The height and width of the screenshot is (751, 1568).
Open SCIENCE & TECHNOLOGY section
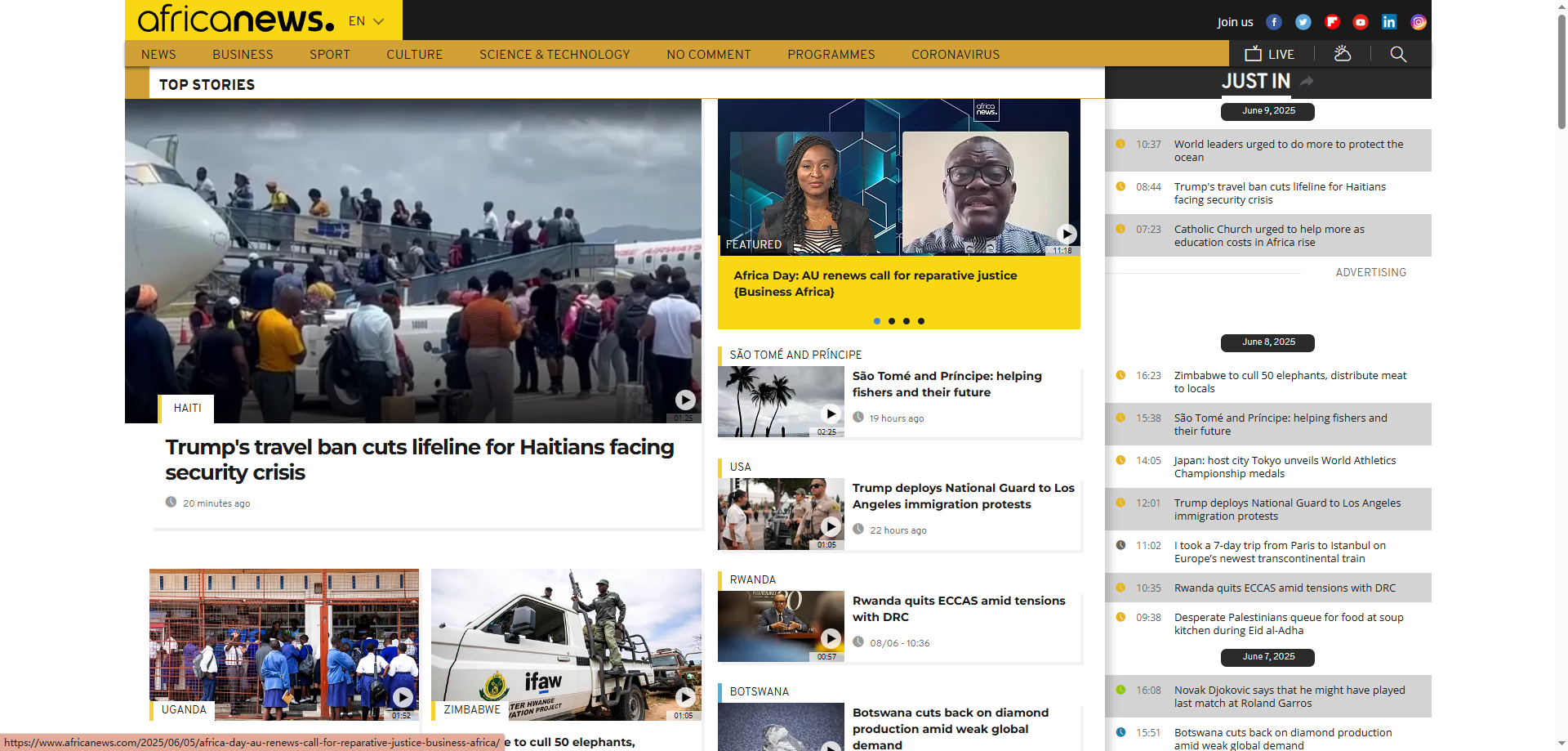555,54
